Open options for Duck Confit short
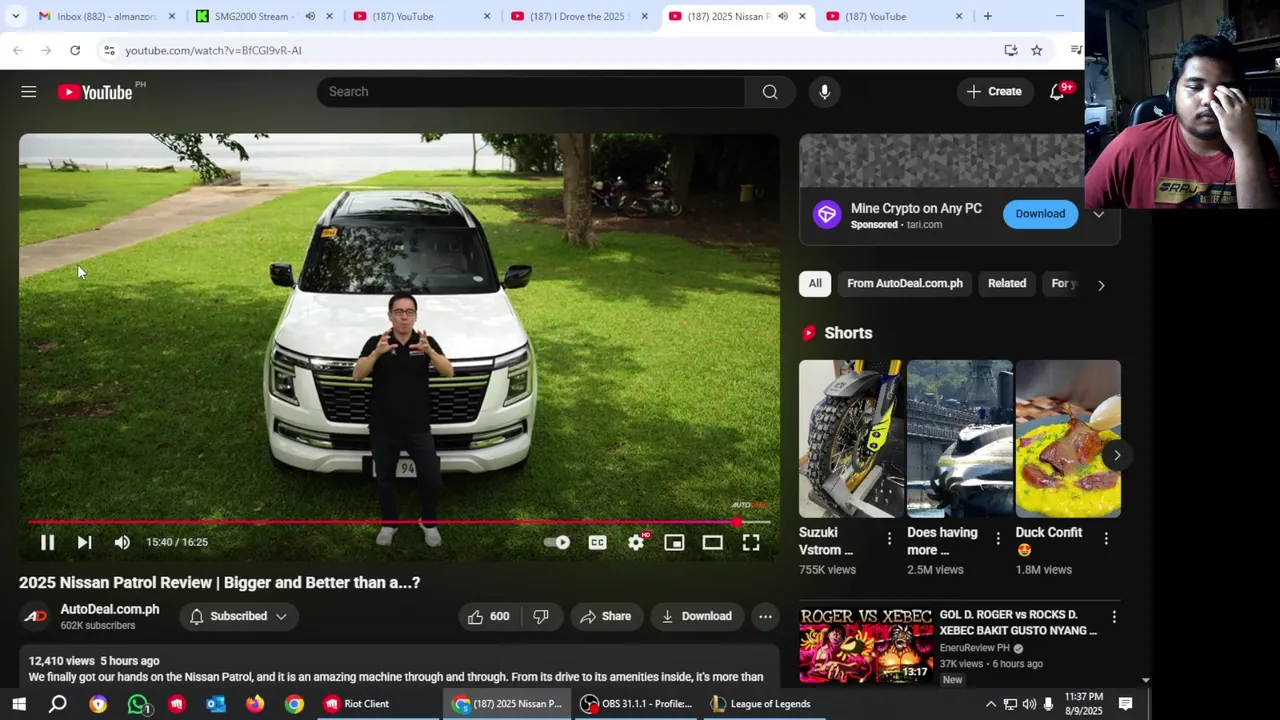1280x720 pixels. (x=1106, y=539)
